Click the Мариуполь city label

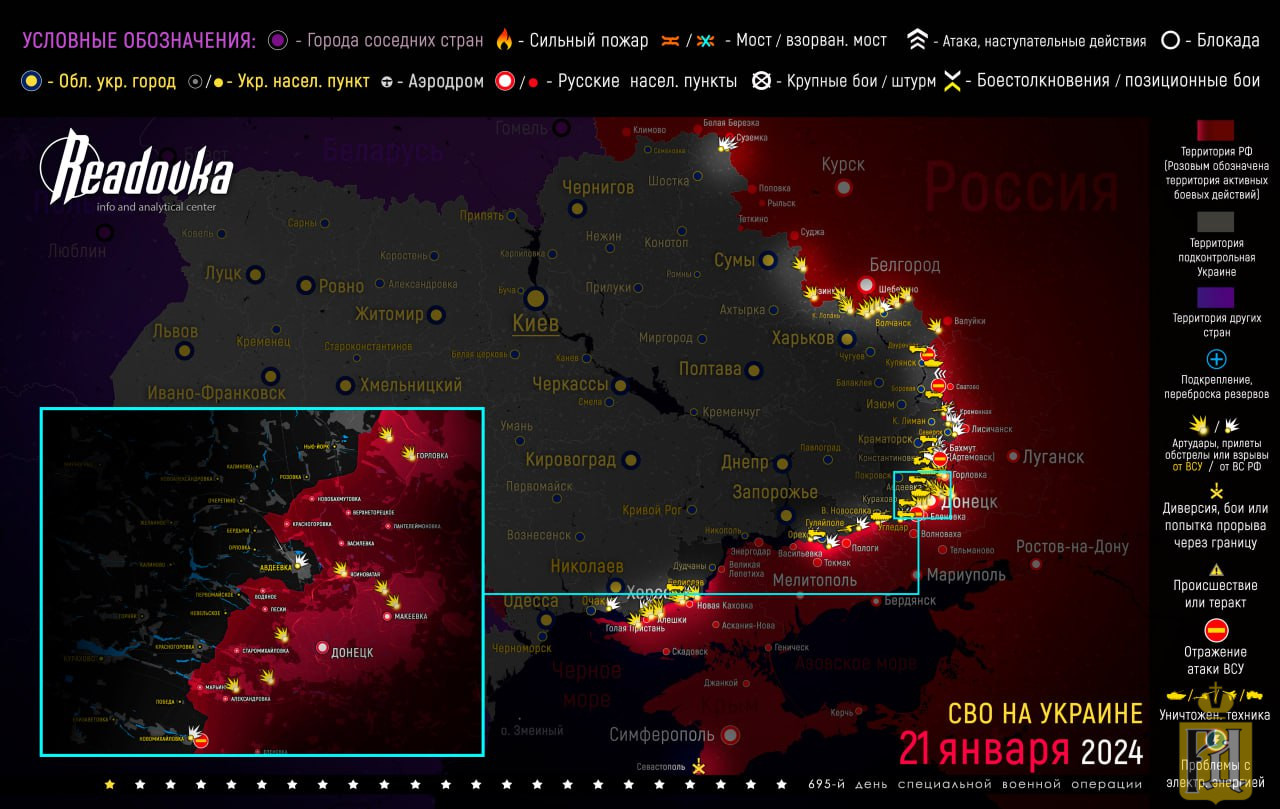[966, 575]
